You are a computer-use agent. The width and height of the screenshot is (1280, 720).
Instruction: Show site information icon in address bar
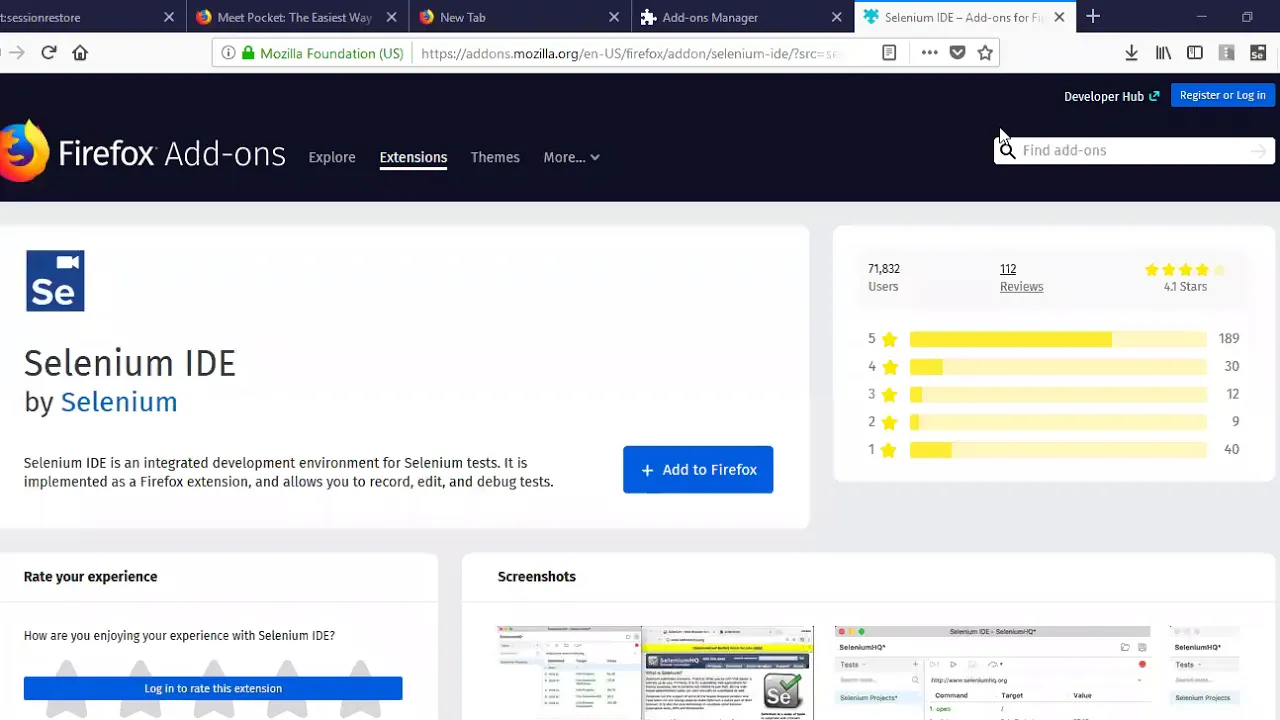(228, 53)
